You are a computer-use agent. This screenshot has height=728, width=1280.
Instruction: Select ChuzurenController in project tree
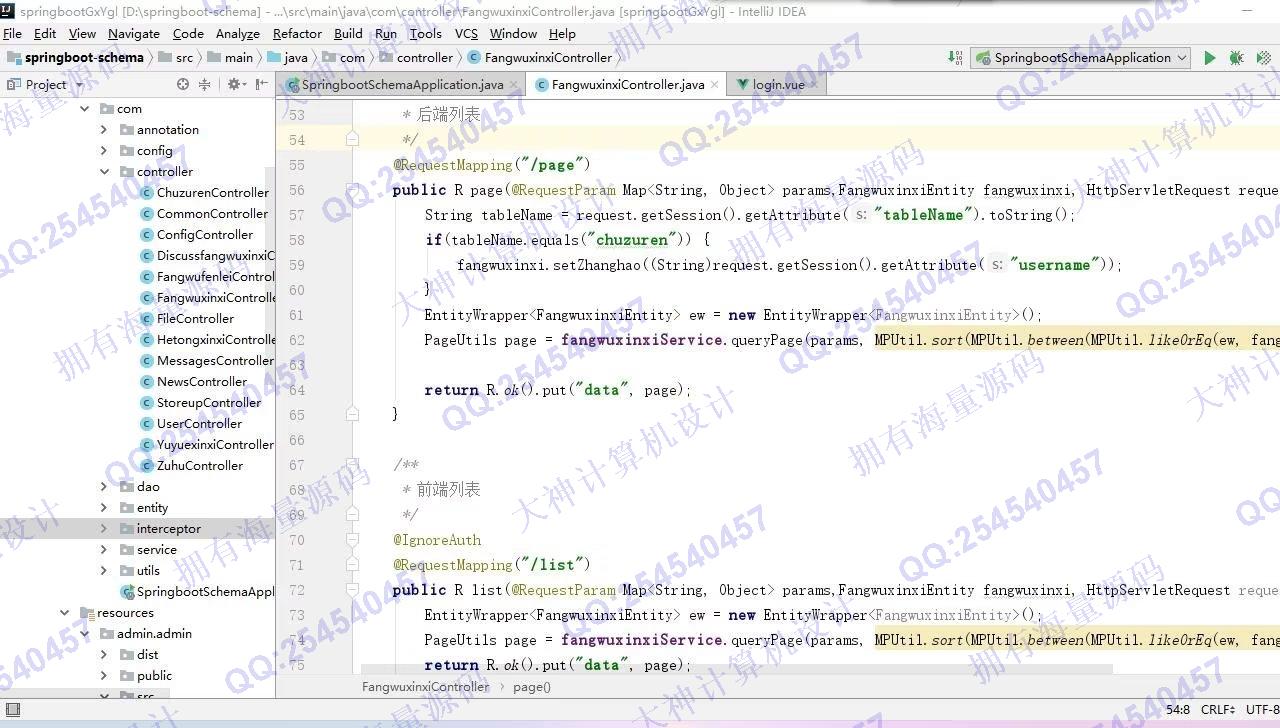[x=212, y=193]
